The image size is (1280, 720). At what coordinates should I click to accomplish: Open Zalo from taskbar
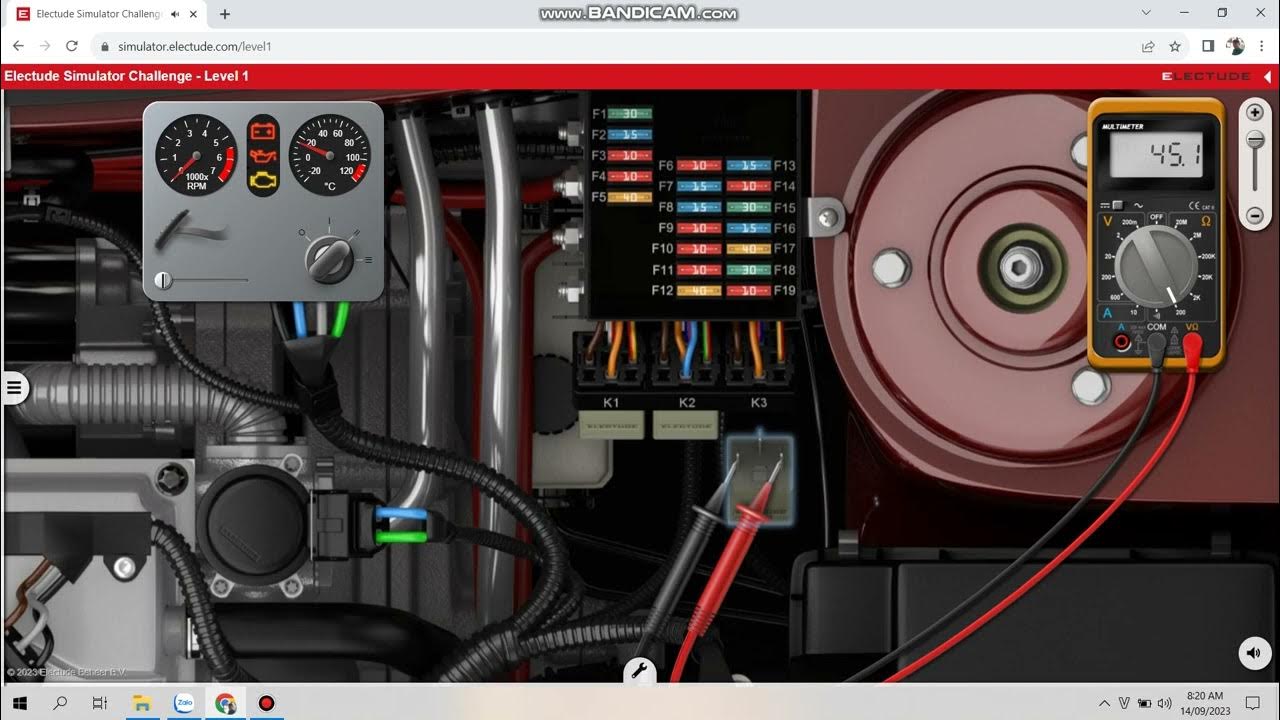(184, 703)
